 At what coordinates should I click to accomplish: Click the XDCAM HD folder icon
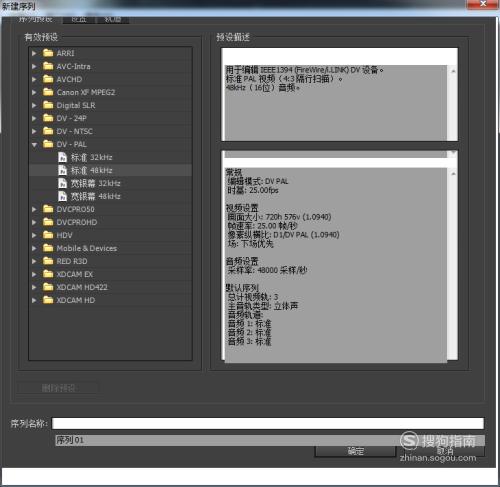48,300
